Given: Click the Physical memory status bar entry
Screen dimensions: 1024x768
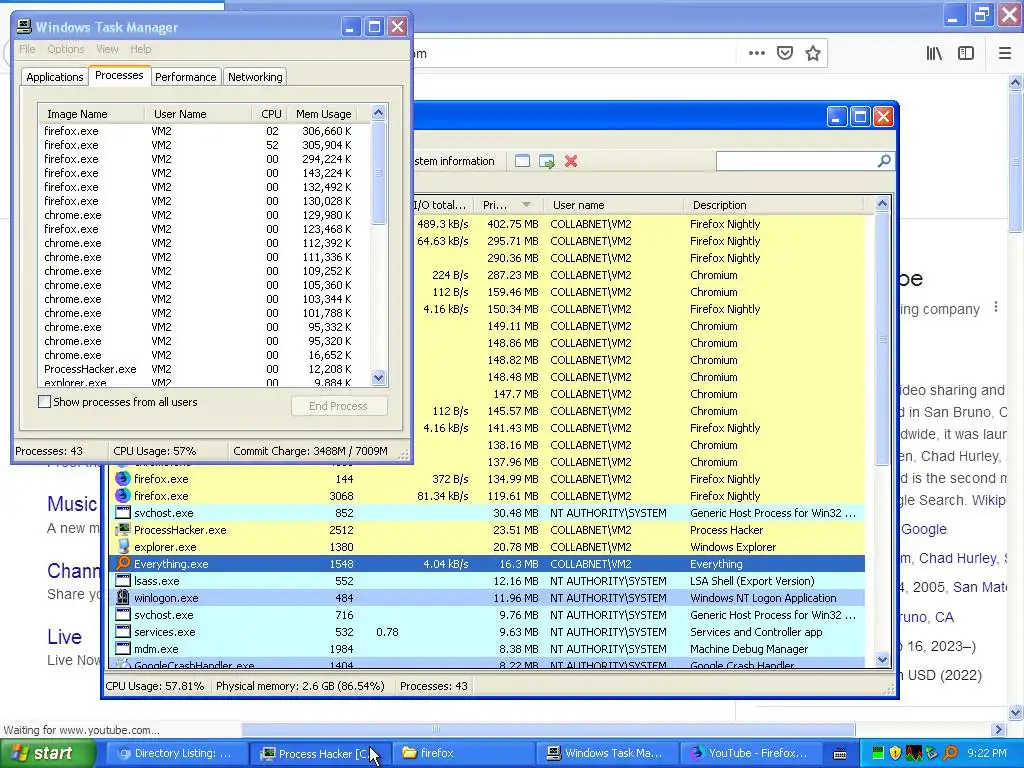Looking at the screenshot, I should tap(300, 686).
